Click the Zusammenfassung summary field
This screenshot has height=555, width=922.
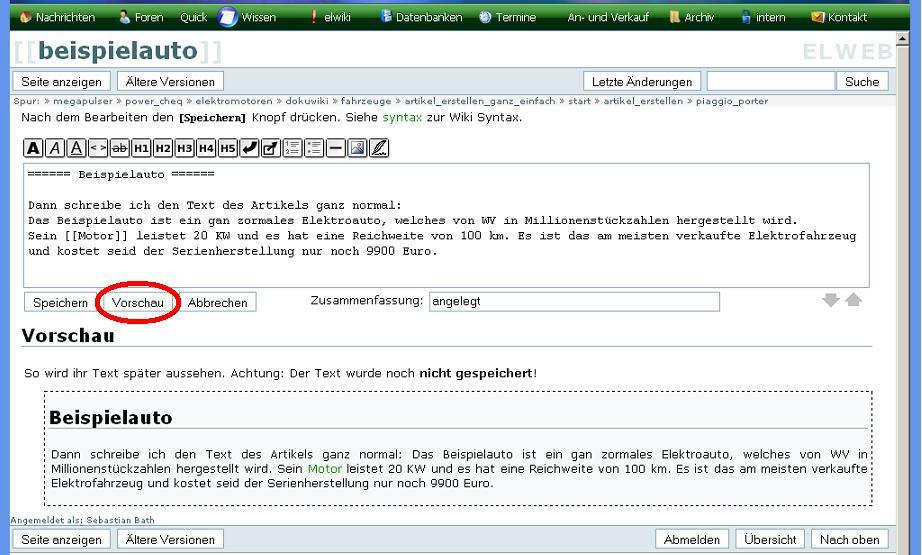click(x=573, y=301)
